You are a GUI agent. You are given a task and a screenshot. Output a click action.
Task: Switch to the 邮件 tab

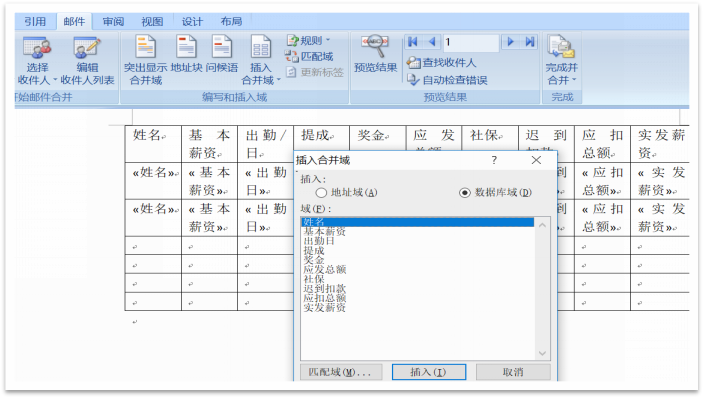point(74,22)
